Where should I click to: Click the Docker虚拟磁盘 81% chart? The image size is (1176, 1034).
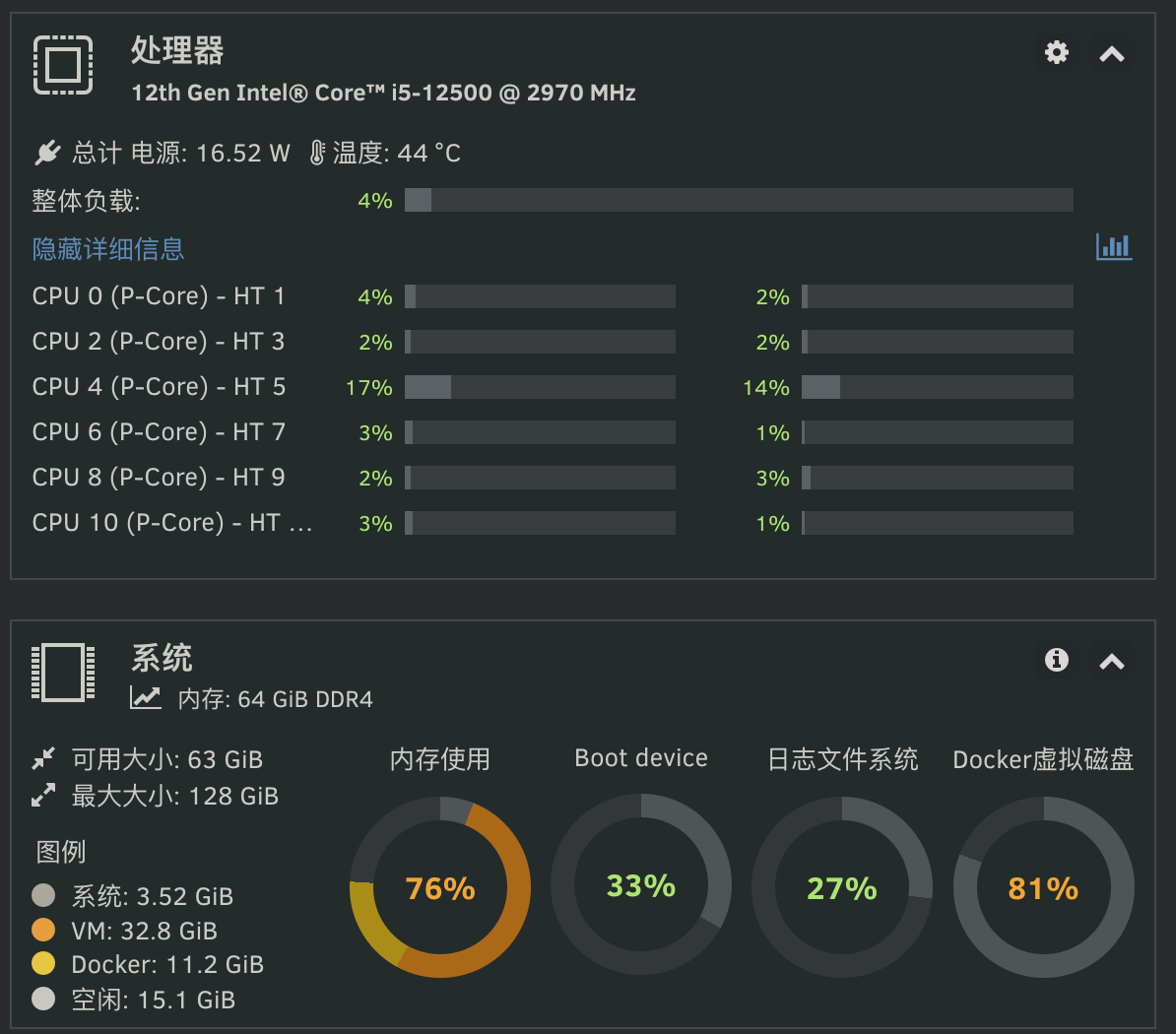click(x=1043, y=887)
